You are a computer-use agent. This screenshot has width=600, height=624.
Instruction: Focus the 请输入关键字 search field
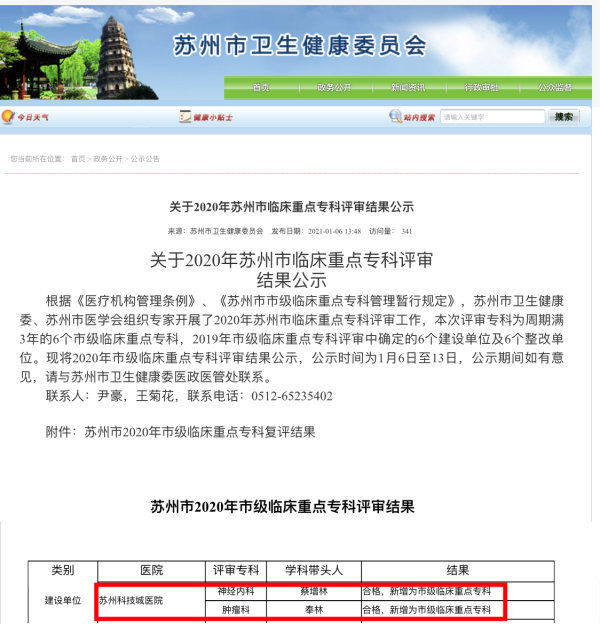tap(493, 117)
